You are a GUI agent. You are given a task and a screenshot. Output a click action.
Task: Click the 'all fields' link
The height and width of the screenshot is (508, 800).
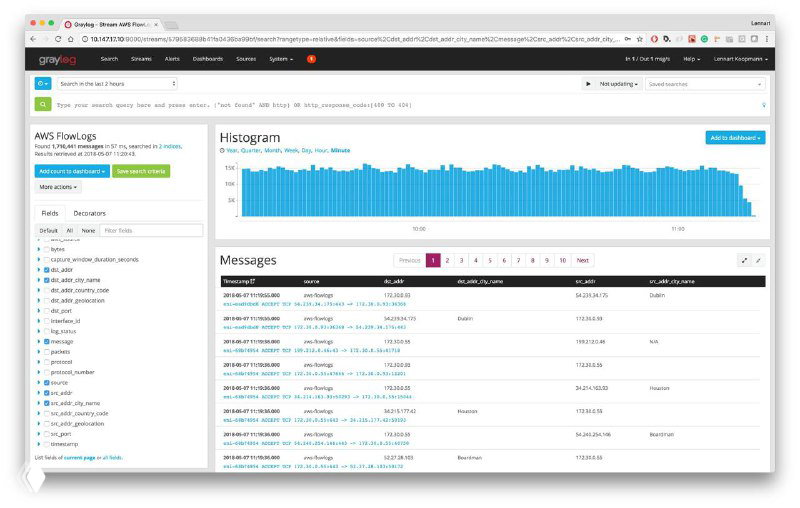coord(112,458)
